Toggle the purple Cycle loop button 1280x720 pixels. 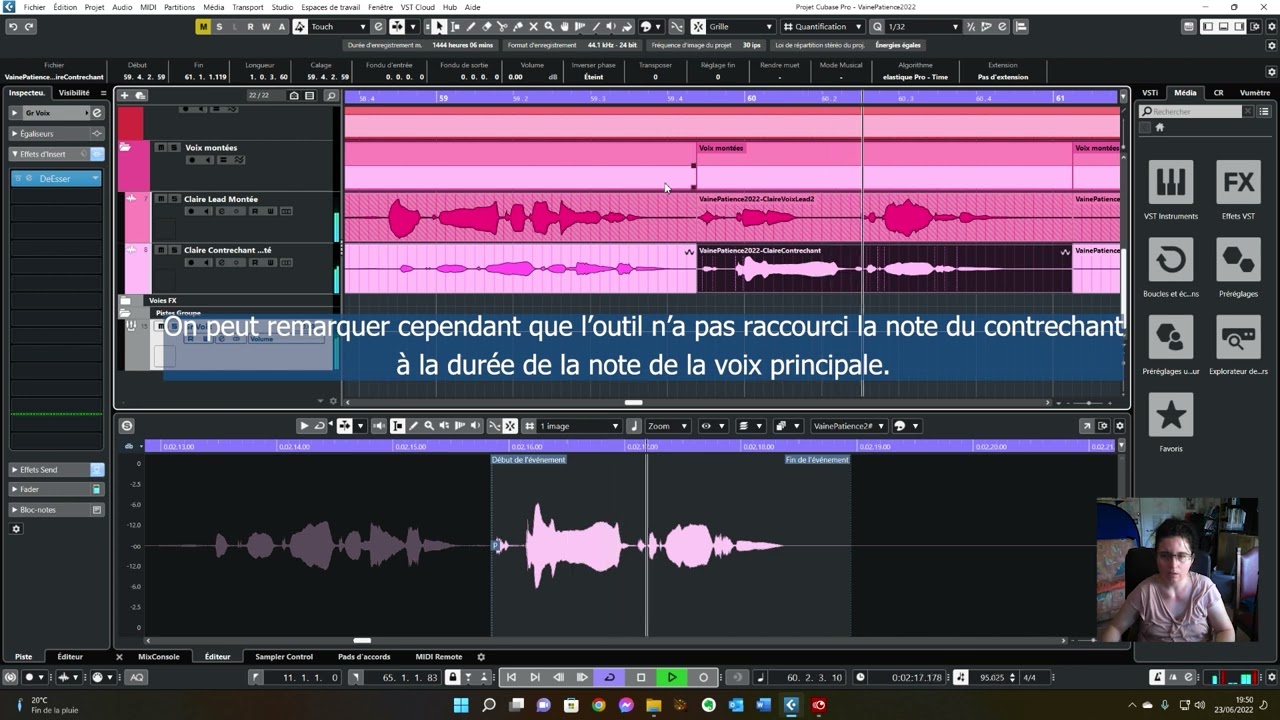pos(609,677)
